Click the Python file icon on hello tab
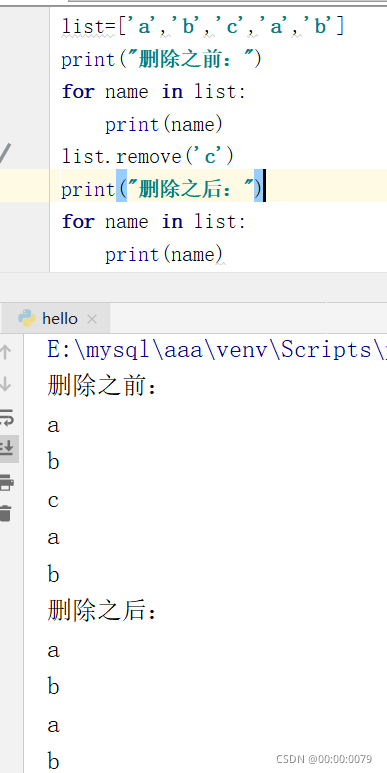387x773 pixels. [27, 318]
